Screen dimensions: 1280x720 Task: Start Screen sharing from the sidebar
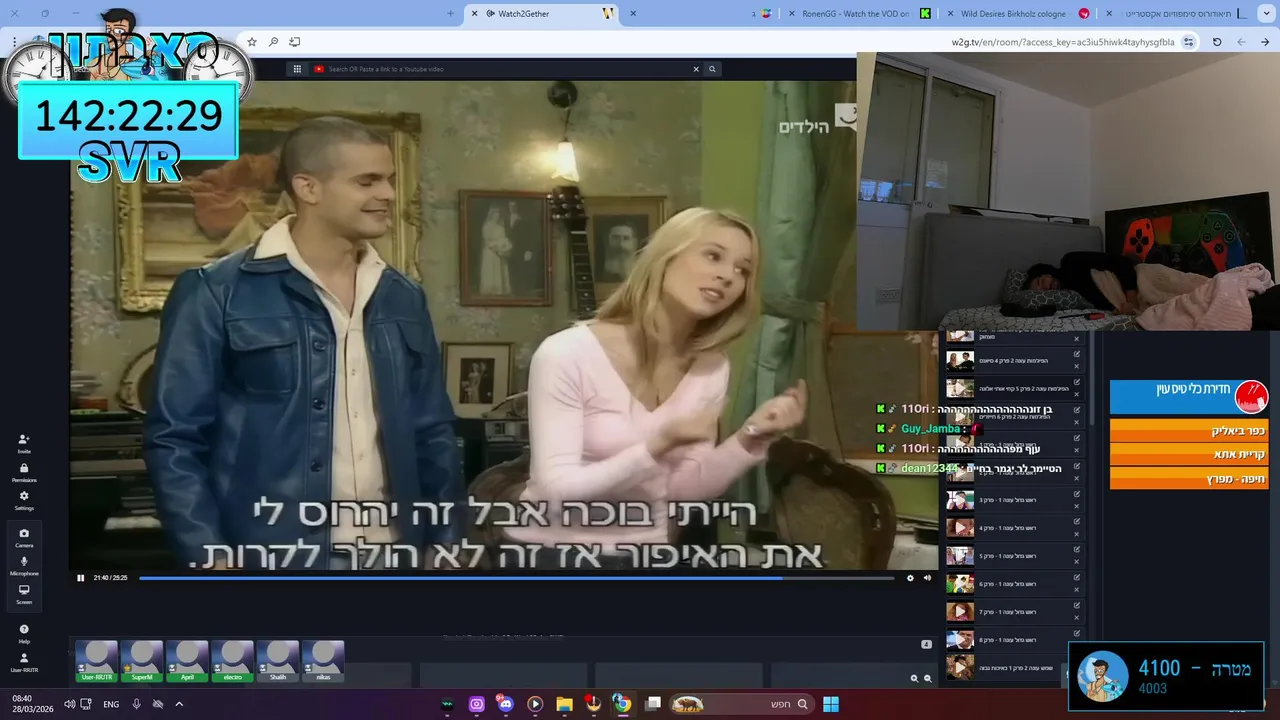point(24,593)
